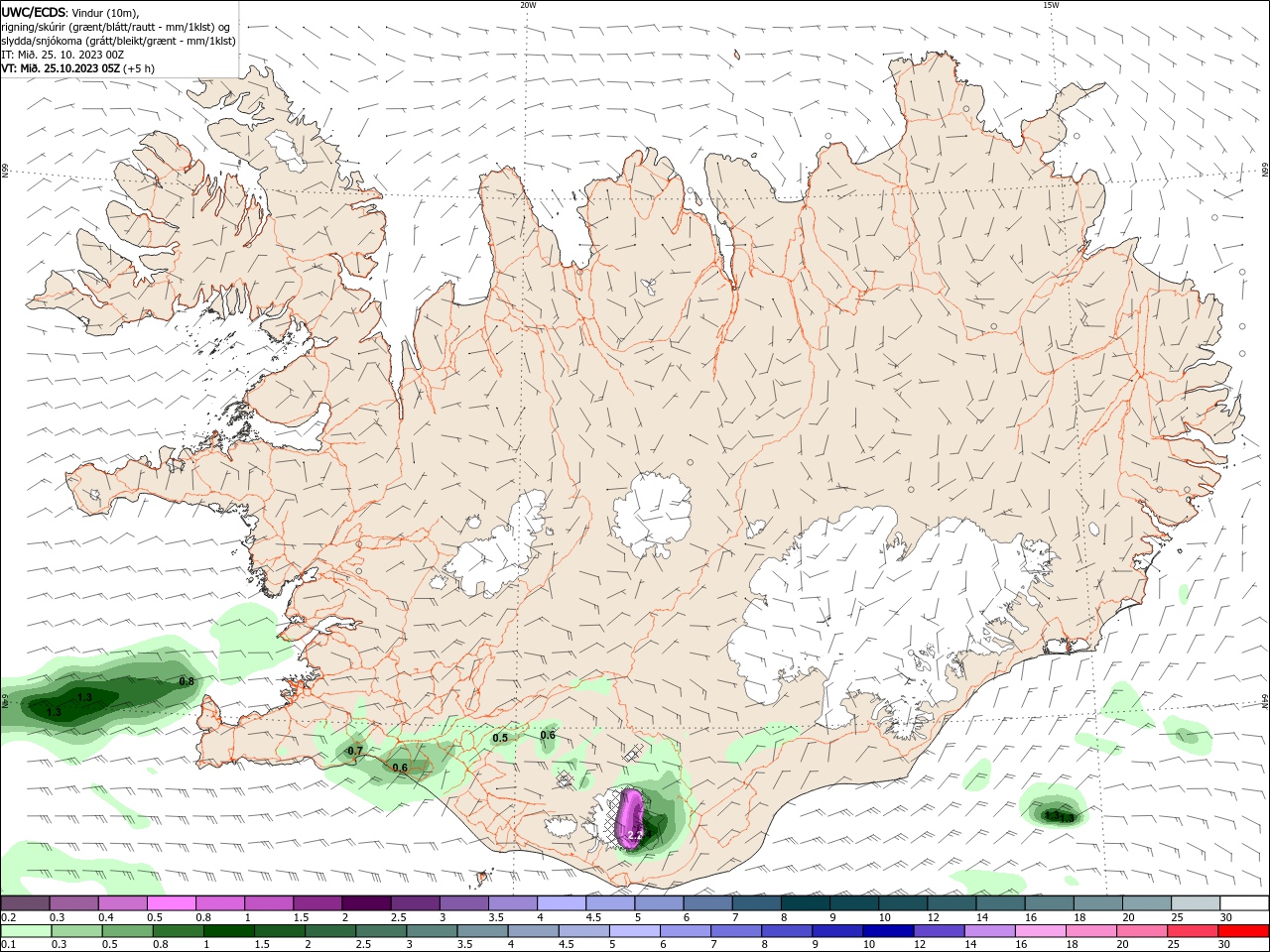Screen dimensions: 1270x952
Task: Click the 0.4 label under the snow legend
Action: (x=106, y=917)
